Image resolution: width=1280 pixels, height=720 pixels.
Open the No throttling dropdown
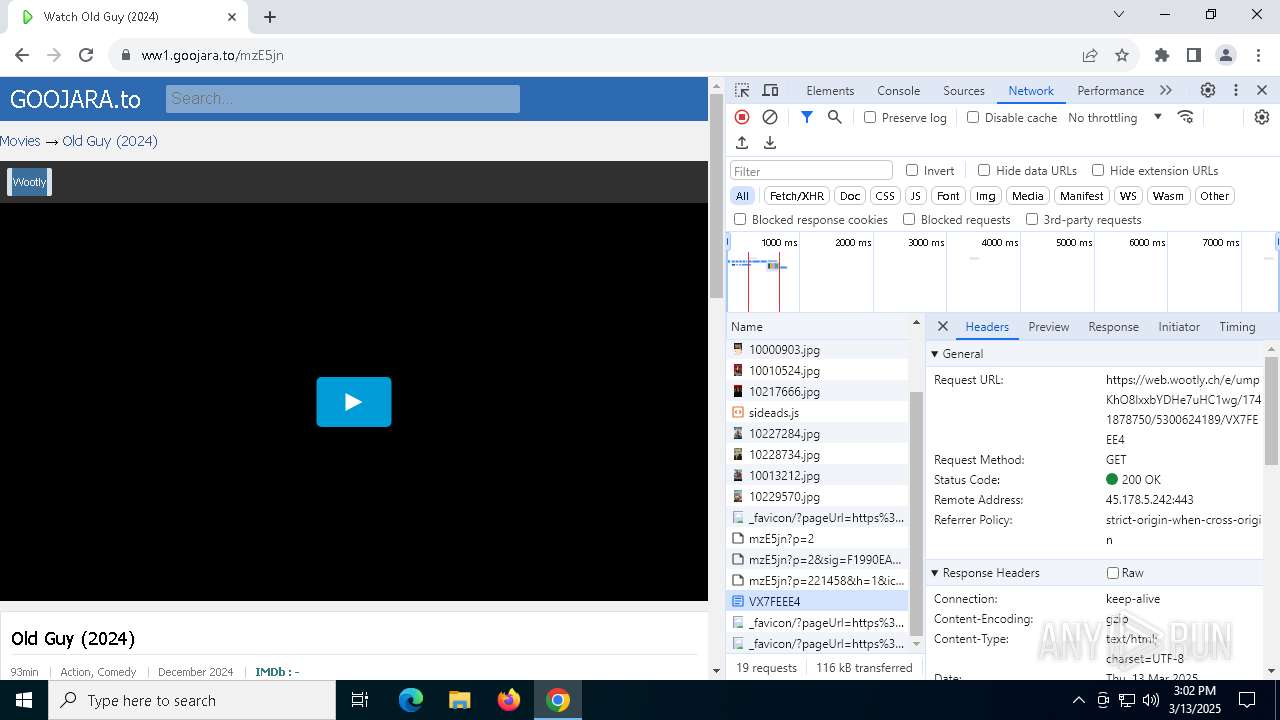[1114, 117]
